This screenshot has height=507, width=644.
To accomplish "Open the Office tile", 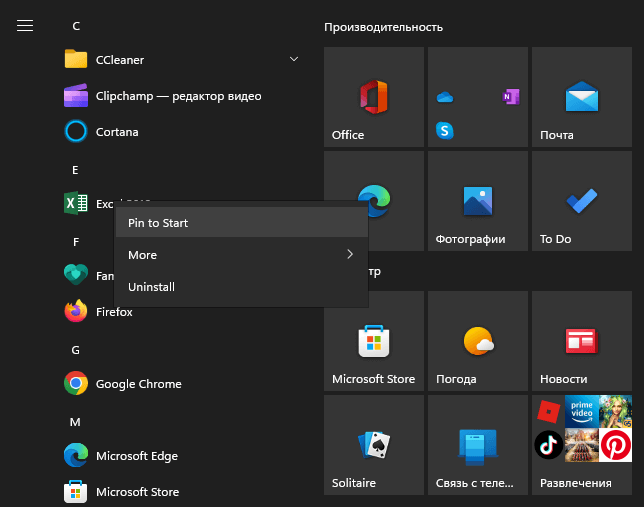I will click(x=374, y=97).
